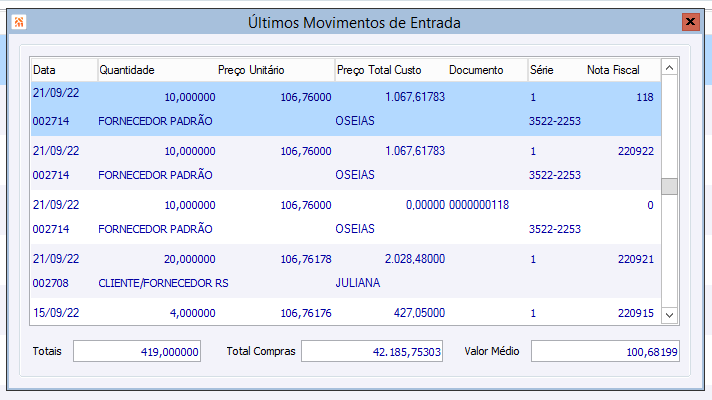Click the Total Compras label

pyautogui.click(x=261, y=351)
